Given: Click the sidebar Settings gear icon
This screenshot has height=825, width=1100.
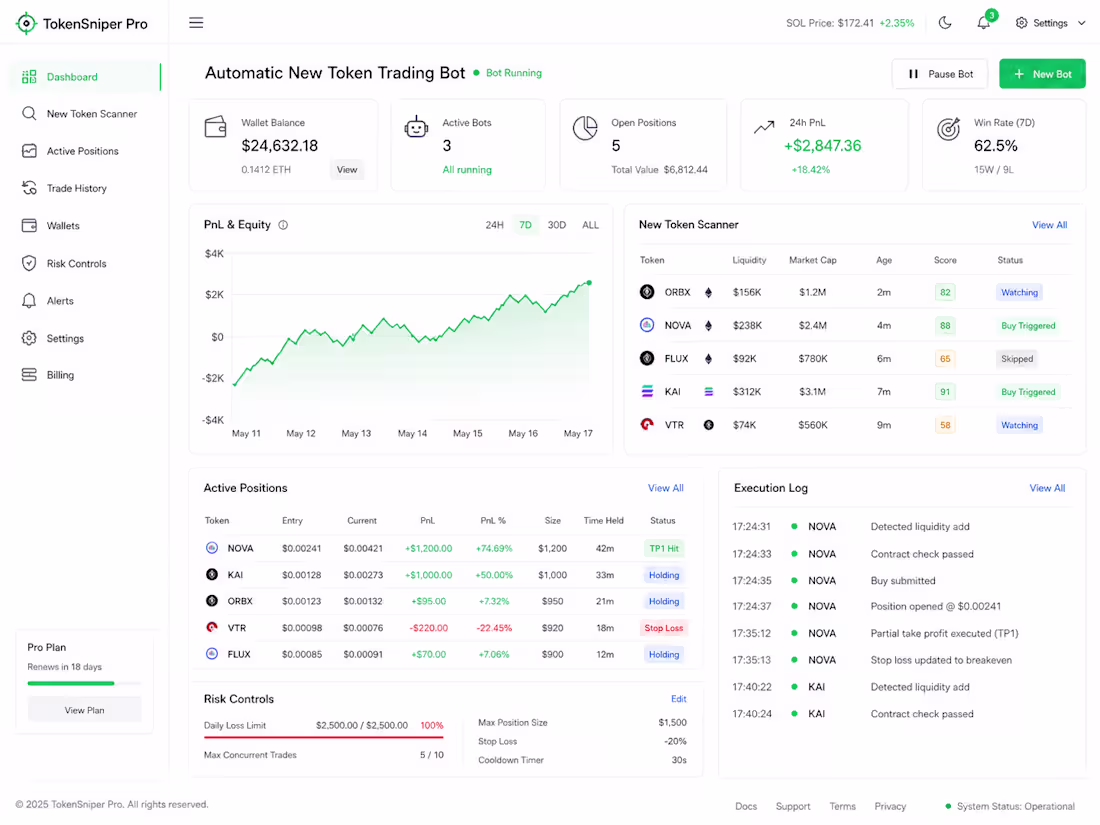Looking at the screenshot, I should pos(29,338).
